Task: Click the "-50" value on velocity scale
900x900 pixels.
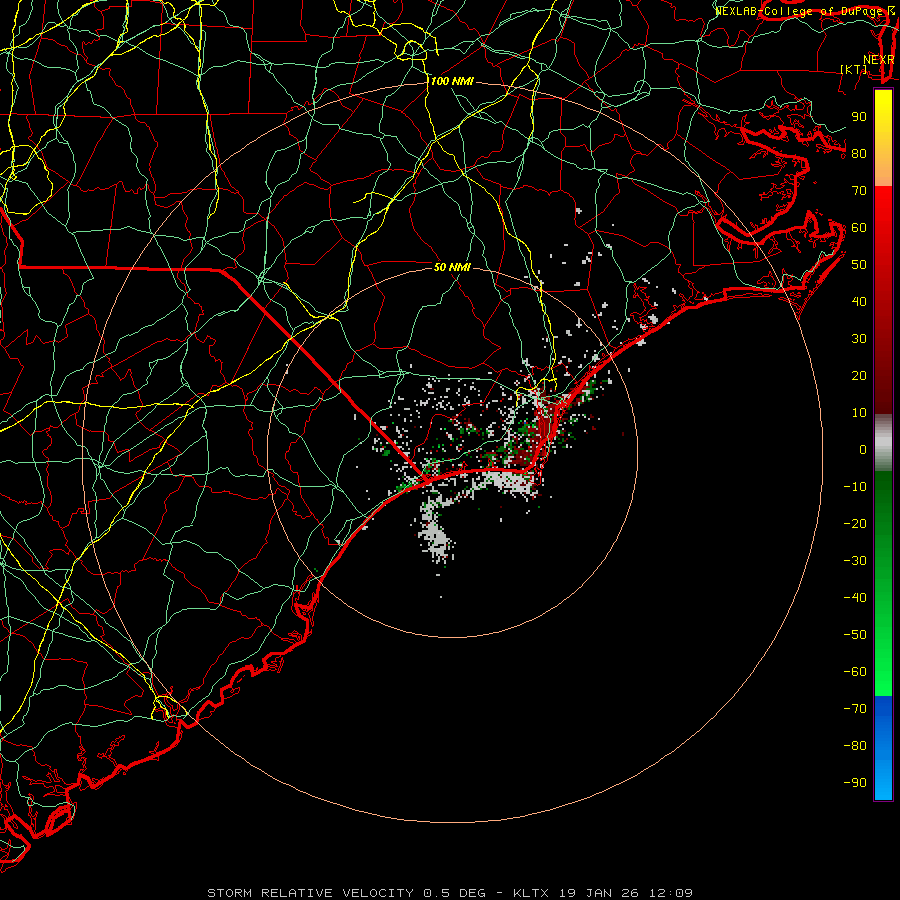Action: point(855,635)
